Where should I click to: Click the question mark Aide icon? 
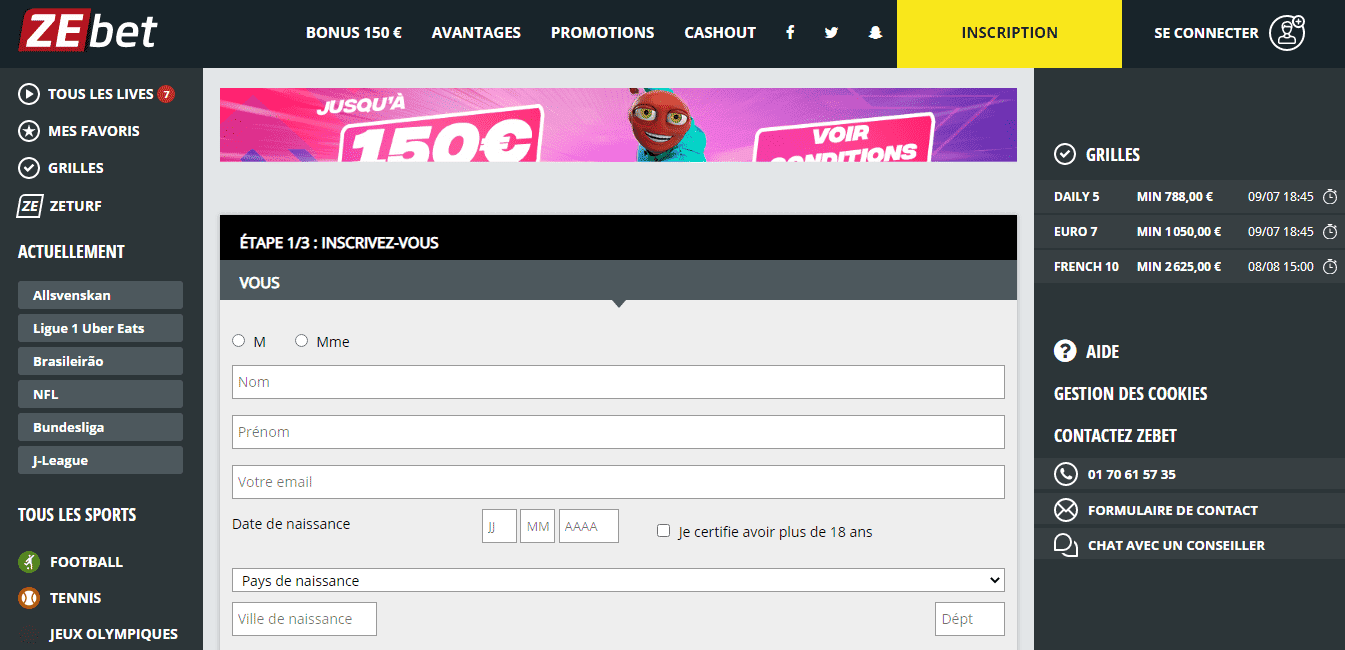click(1065, 351)
